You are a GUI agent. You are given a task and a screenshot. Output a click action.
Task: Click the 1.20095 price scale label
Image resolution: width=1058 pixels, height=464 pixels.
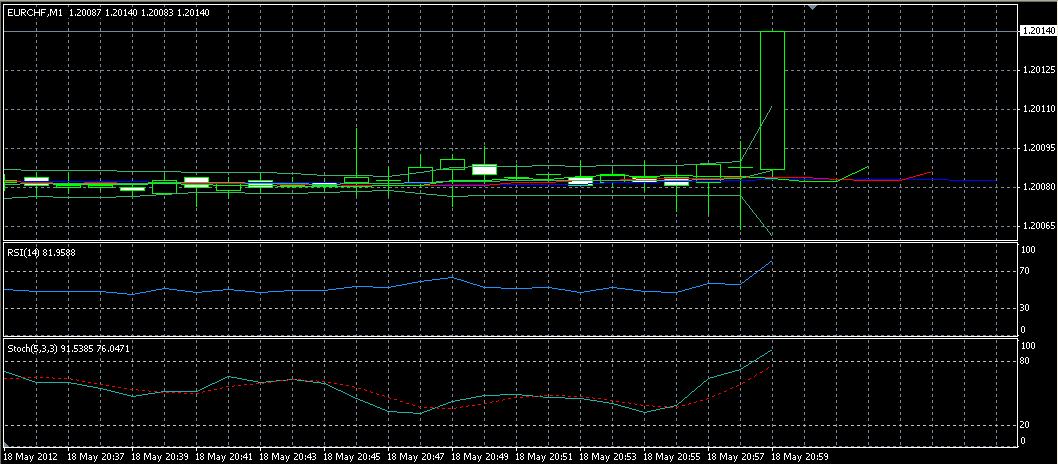tap(1038, 148)
